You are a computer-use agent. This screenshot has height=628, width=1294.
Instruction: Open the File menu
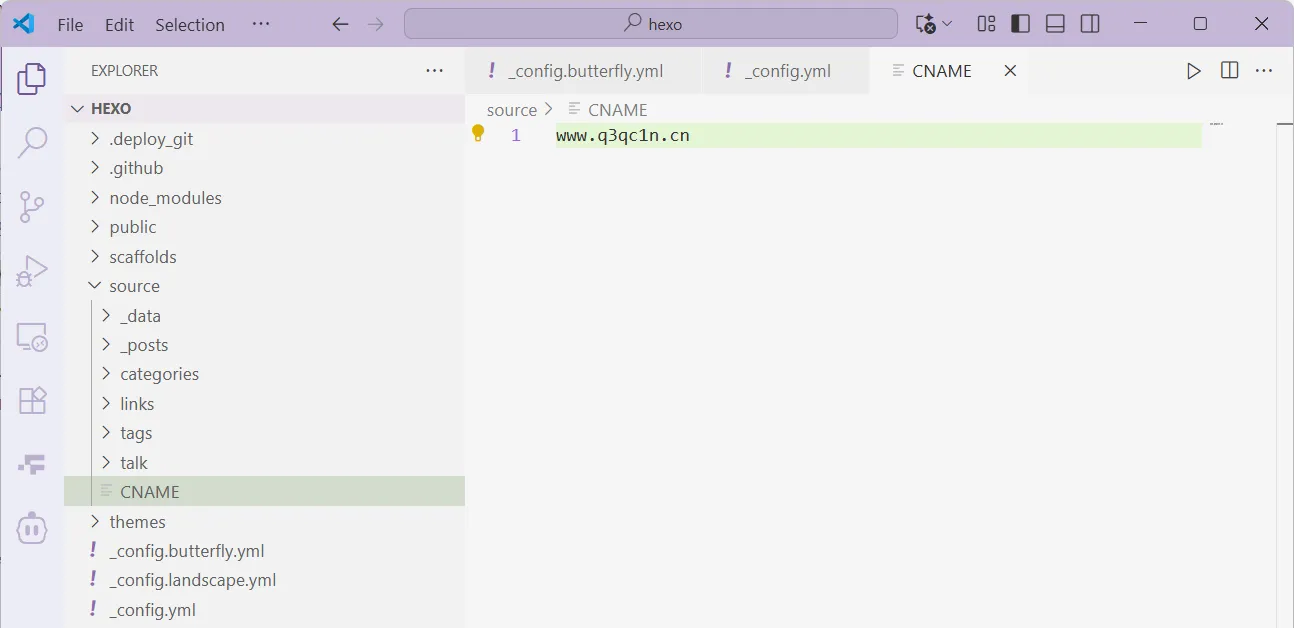click(70, 25)
